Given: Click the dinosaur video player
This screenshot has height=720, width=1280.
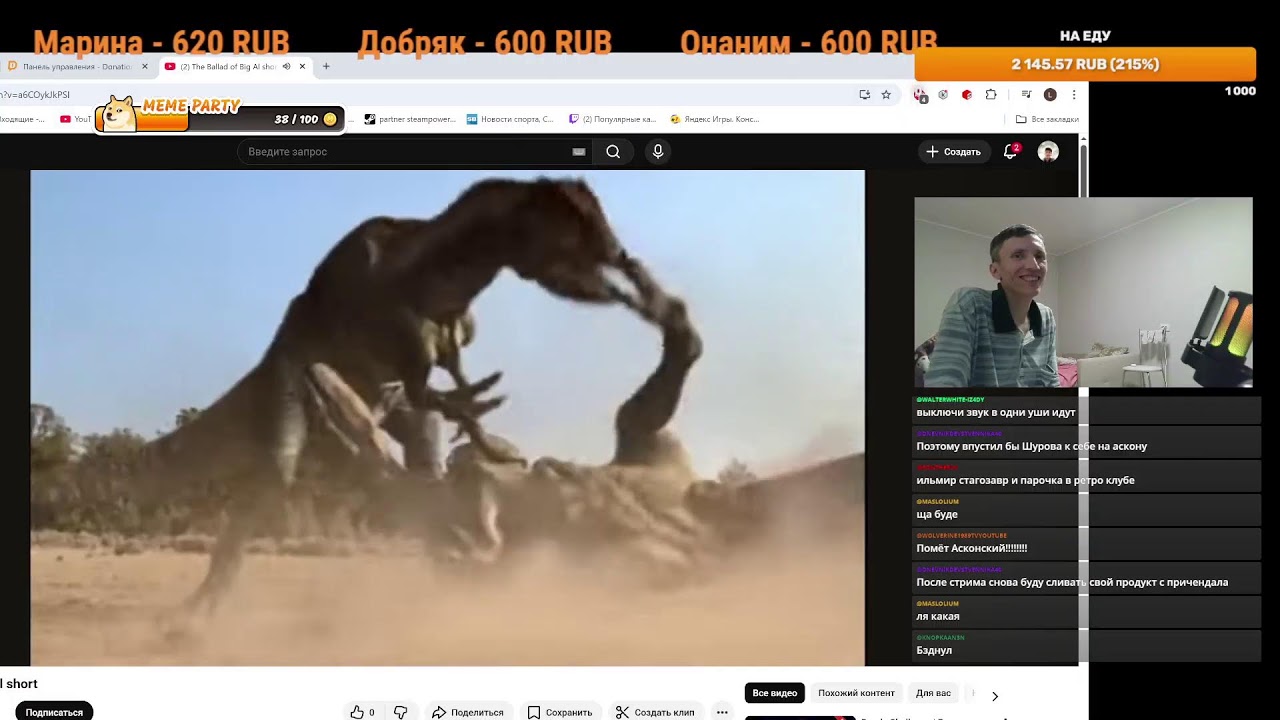Looking at the screenshot, I should tap(447, 418).
